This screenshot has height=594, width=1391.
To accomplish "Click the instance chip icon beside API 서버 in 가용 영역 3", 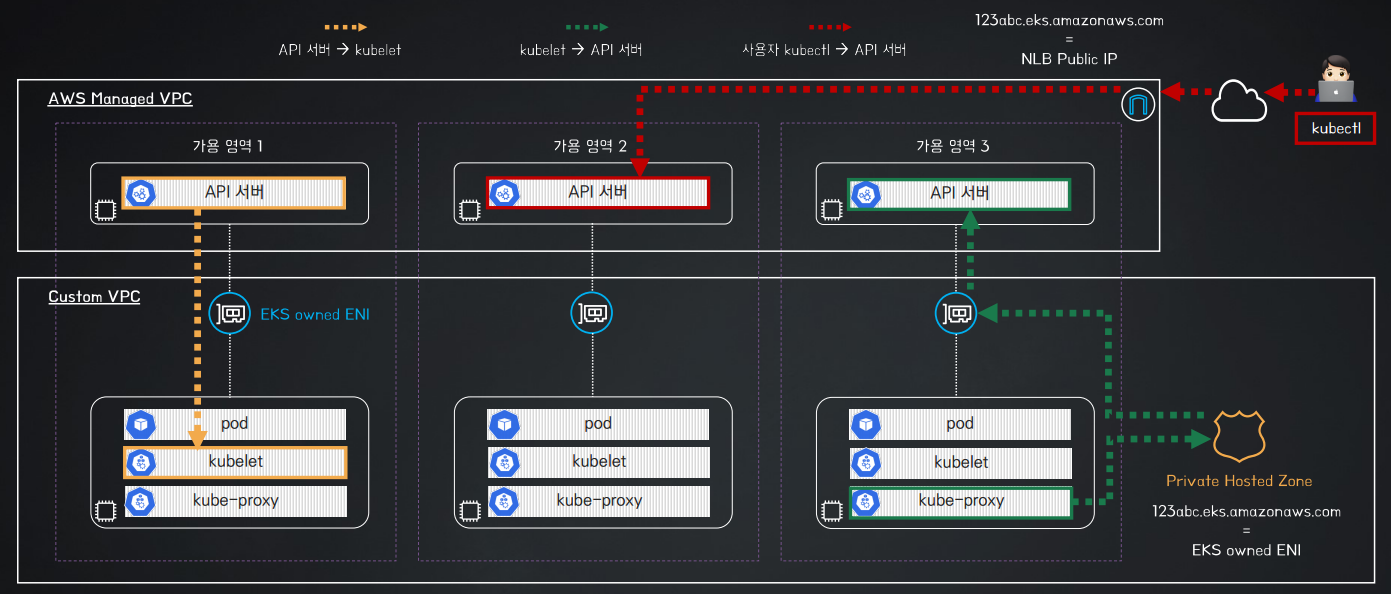I will pyautogui.click(x=829, y=210).
